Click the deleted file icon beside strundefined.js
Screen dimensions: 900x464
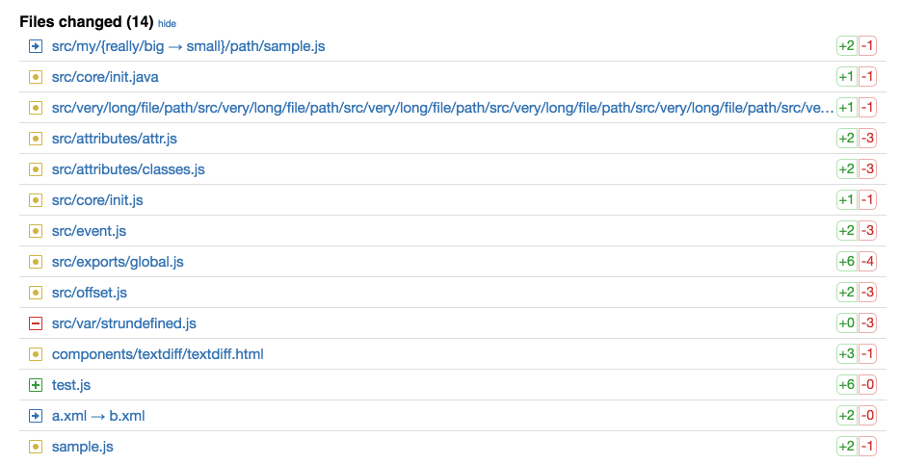[x=35, y=324]
